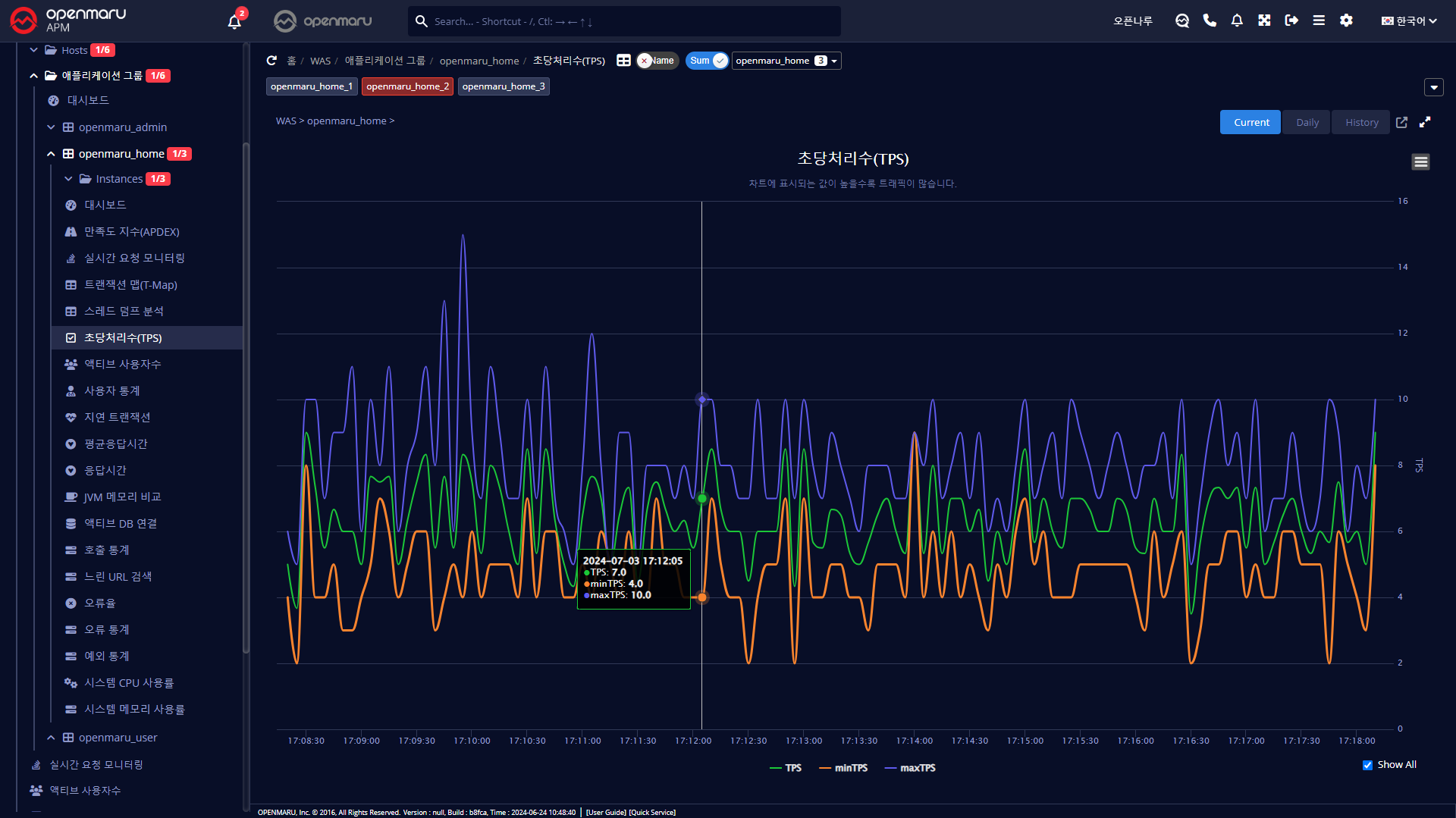Toggle the Sum switch
This screenshot has width=1456, height=818.
[x=708, y=61]
